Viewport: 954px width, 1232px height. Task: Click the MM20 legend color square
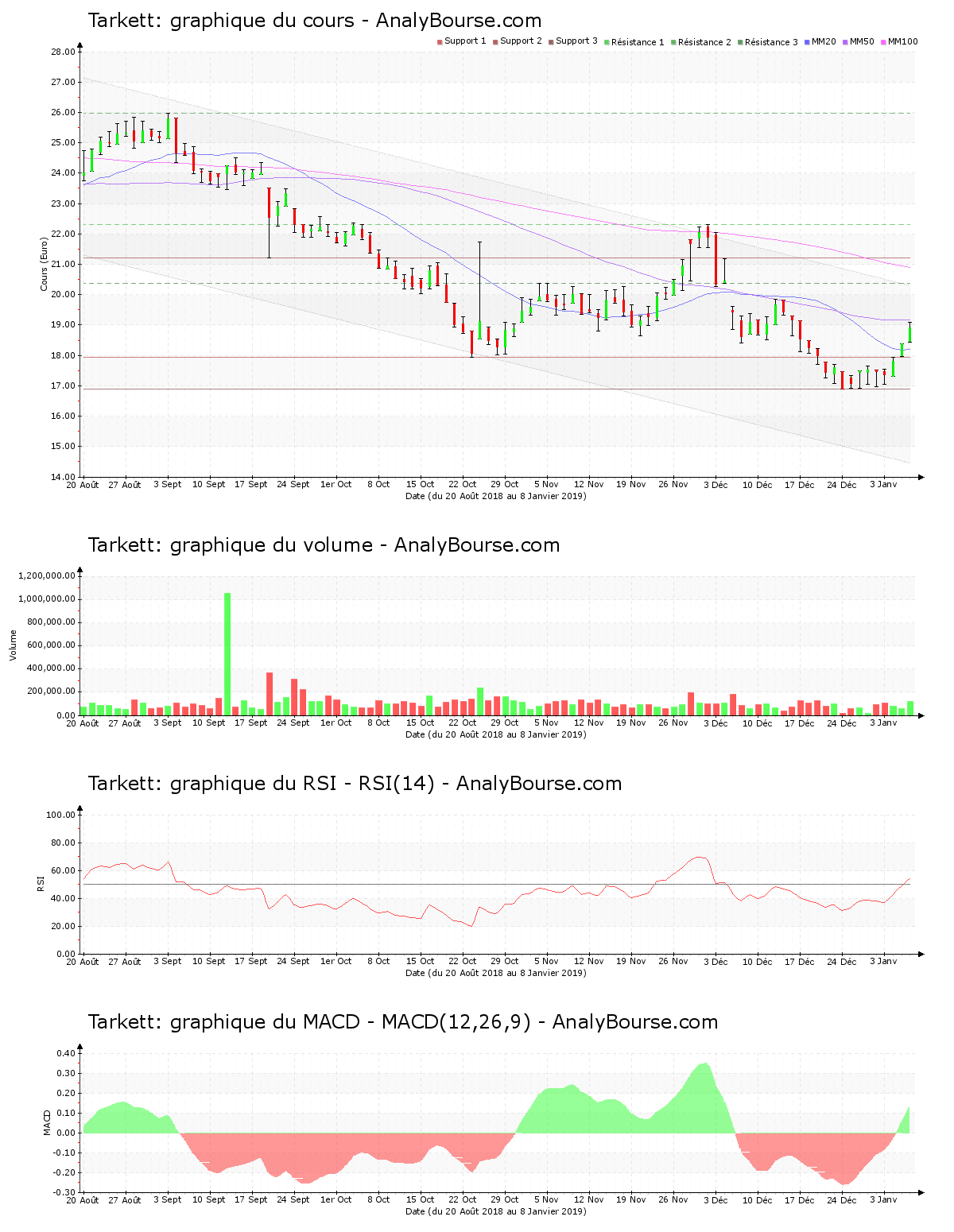(x=807, y=41)
